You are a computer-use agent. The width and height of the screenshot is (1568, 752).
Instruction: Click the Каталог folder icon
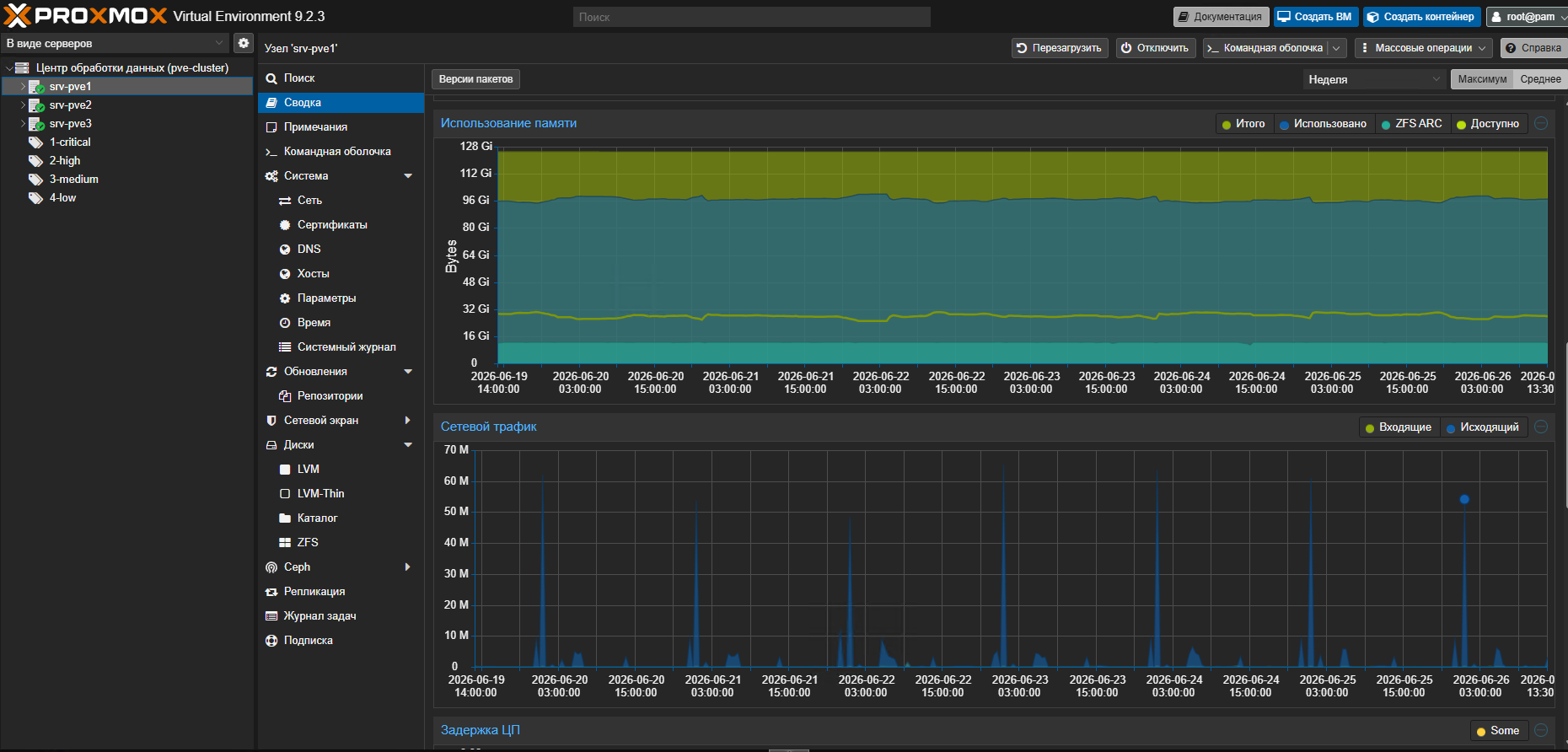pyautogui.click(x=285, y=518)
